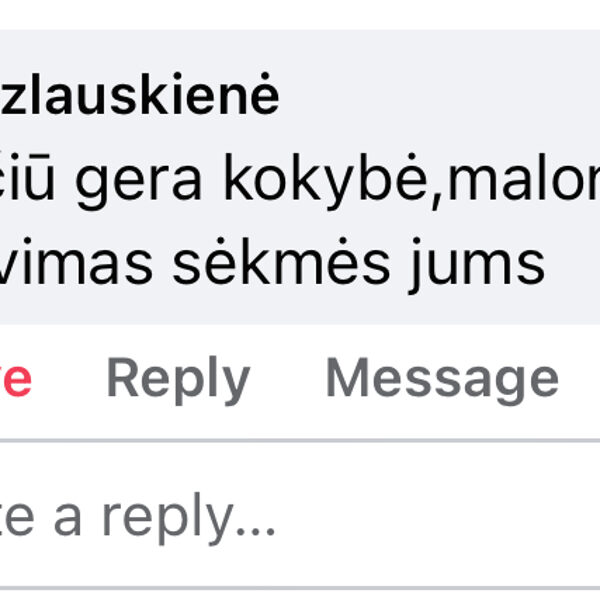Image resolution: width=600 pixels, height=600 pixels.
Task: Open the commenter profile name ending 'zlauskienė'
Action: click(x=139, y=95)
